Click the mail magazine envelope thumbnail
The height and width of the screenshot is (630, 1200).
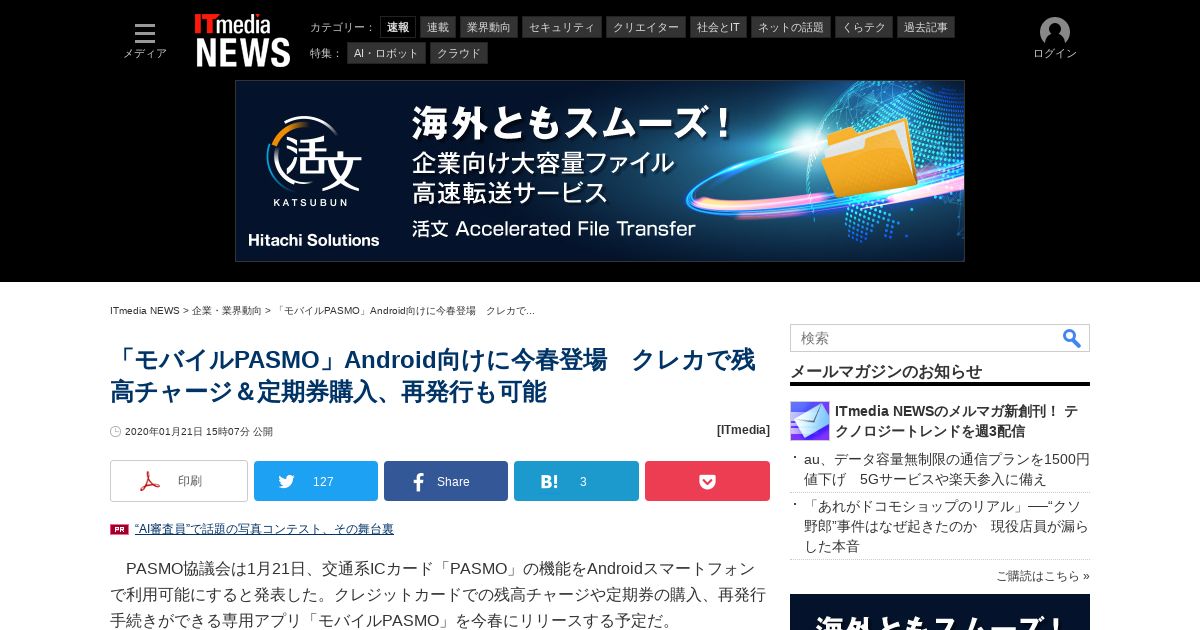[x=810, y=421]
